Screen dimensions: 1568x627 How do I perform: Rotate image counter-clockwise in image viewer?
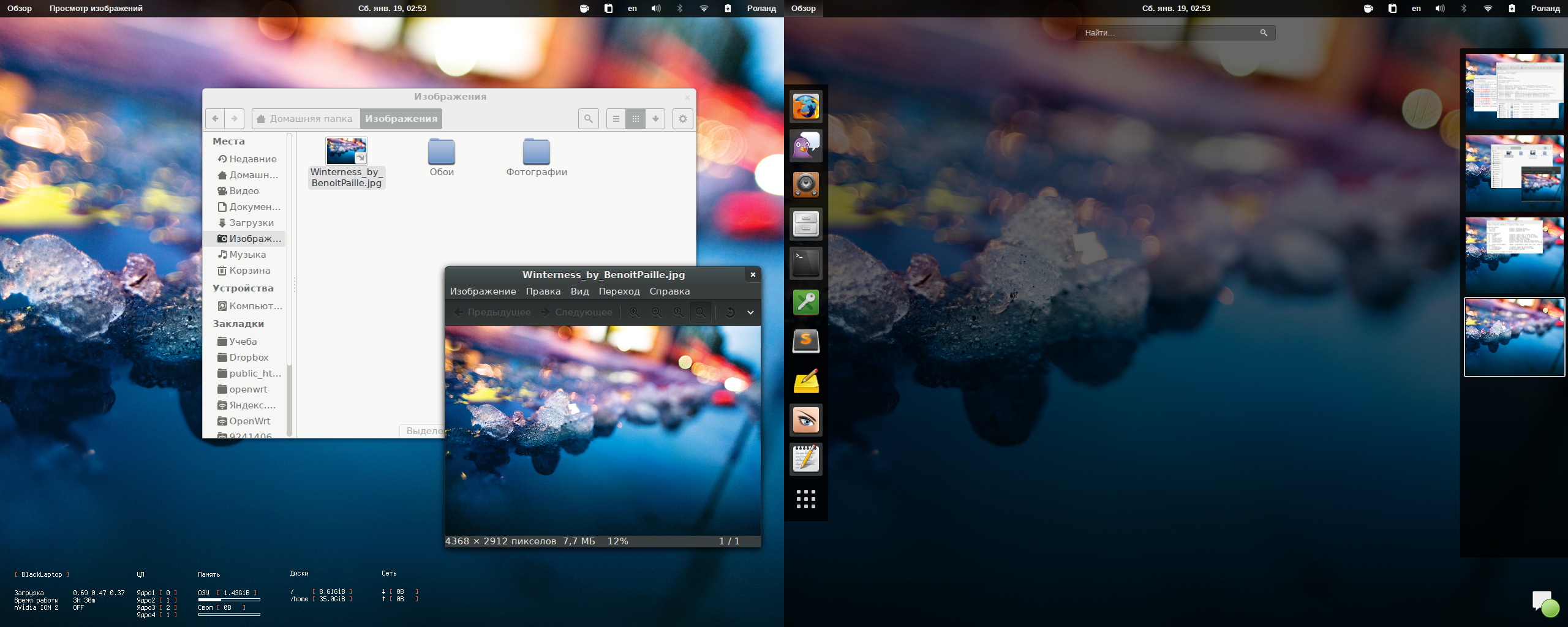[730, 312]
